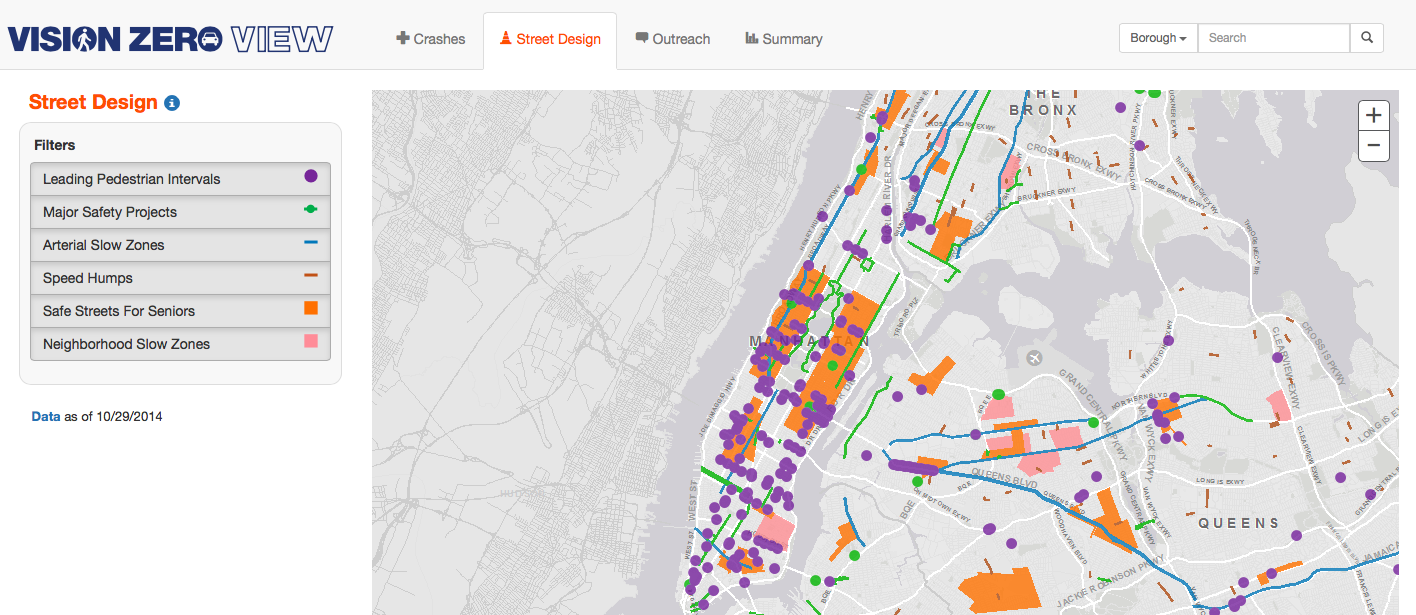Open the Data link
Screen dimensions: 1416x615
pyautogui.click(x=46, y=416)
